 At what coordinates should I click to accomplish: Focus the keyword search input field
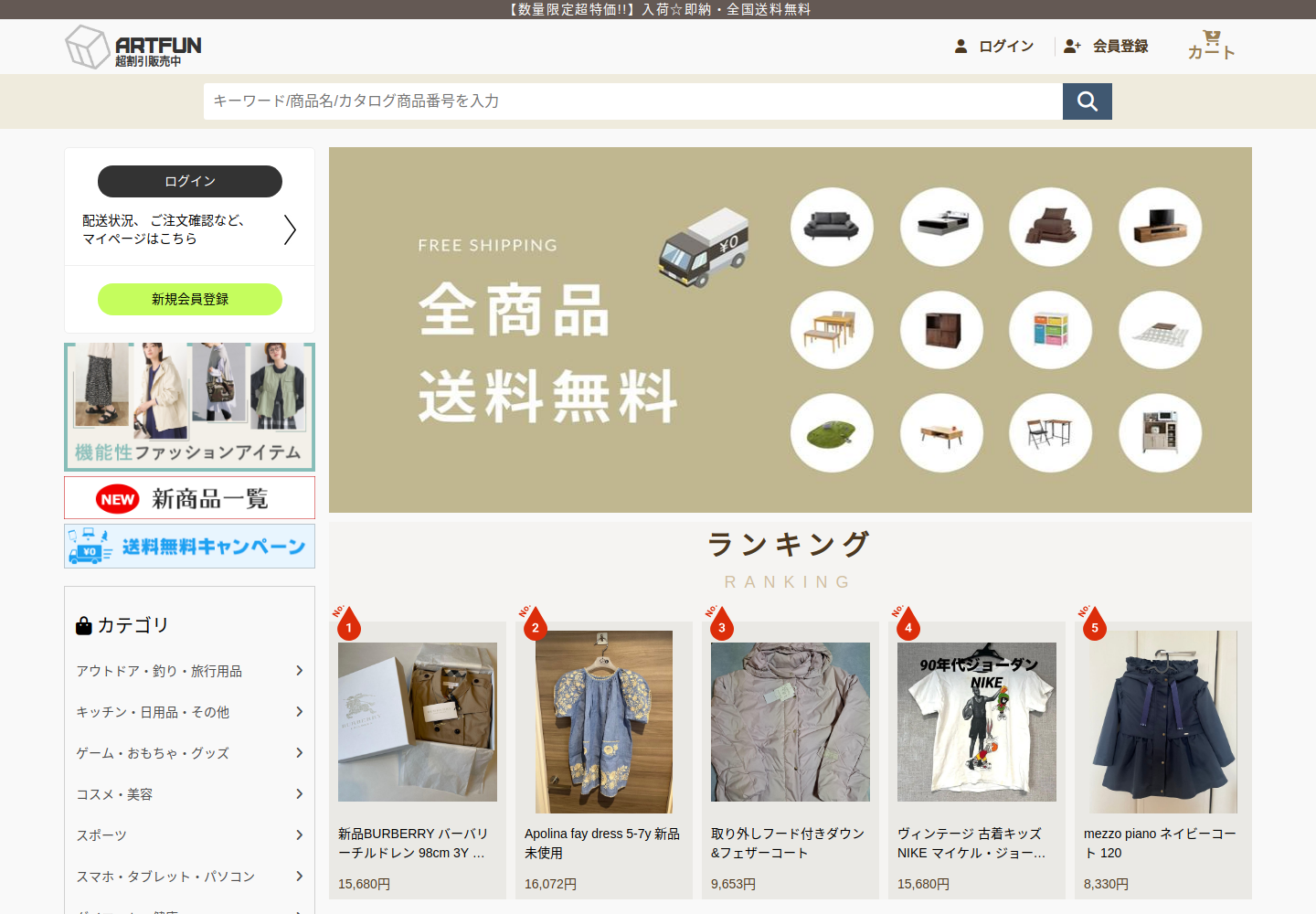pyautogui.click(x=633, y=101)
